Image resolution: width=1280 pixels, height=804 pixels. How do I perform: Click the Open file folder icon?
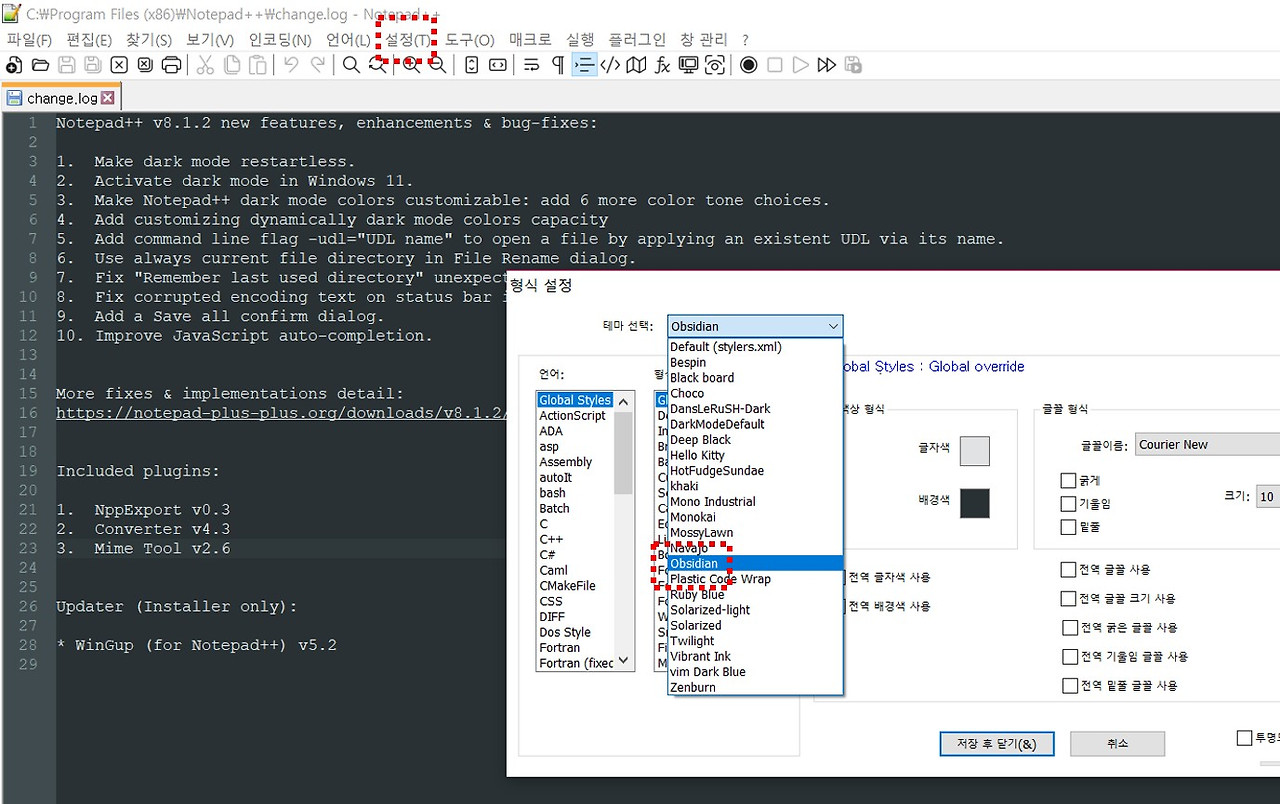40,65
